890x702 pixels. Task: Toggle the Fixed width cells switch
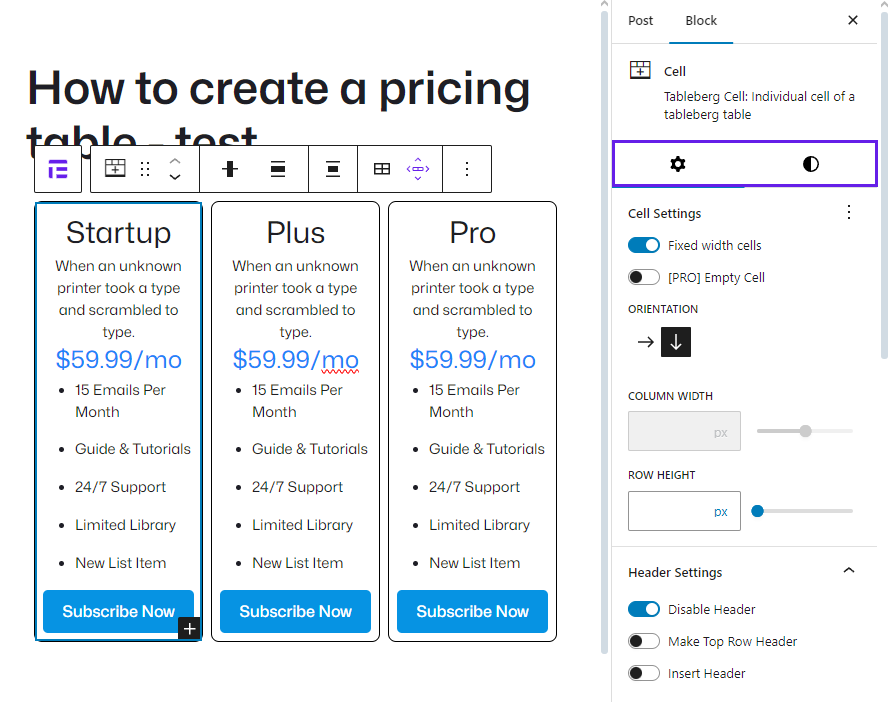pyautogui.click(x=644, y=245)
